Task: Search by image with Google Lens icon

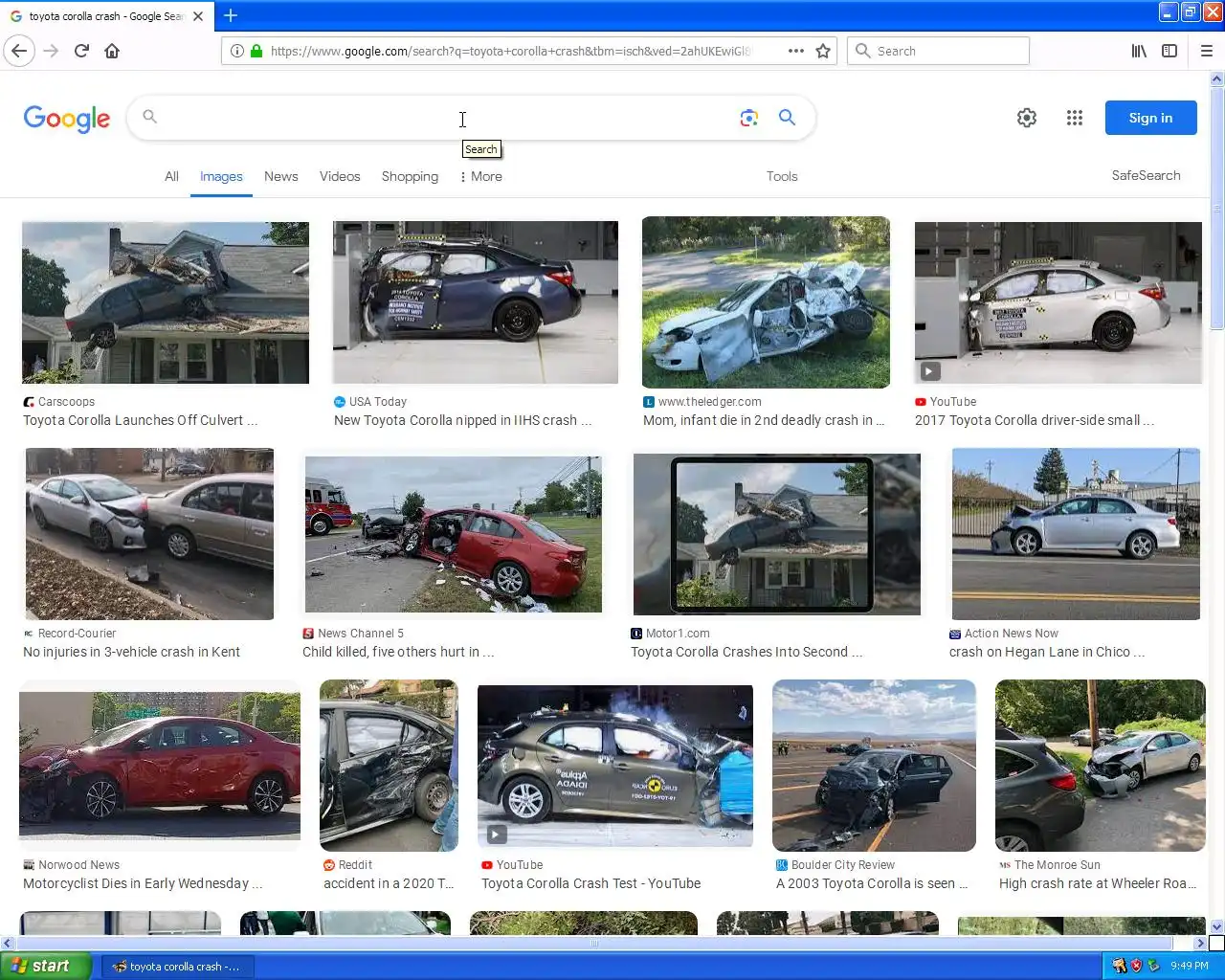Action: click(749, 118)
